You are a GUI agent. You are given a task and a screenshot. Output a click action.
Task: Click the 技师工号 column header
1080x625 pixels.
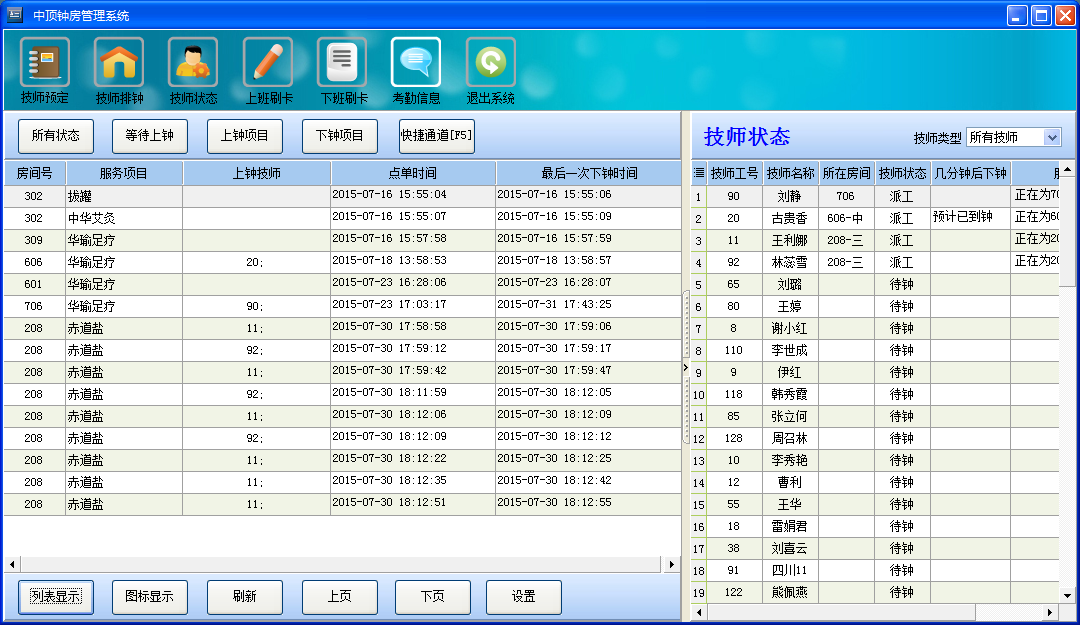tap(735, 173)
